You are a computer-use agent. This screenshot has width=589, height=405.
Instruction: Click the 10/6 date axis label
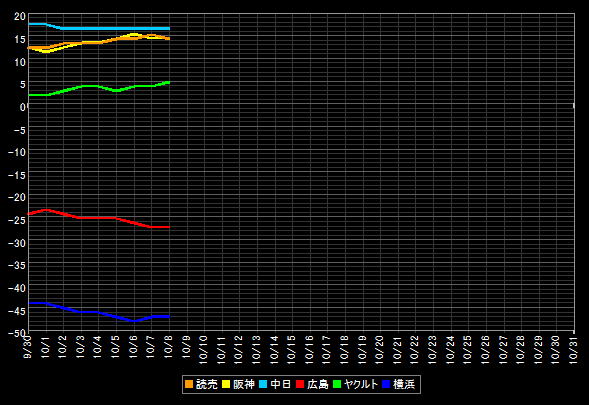134,346
